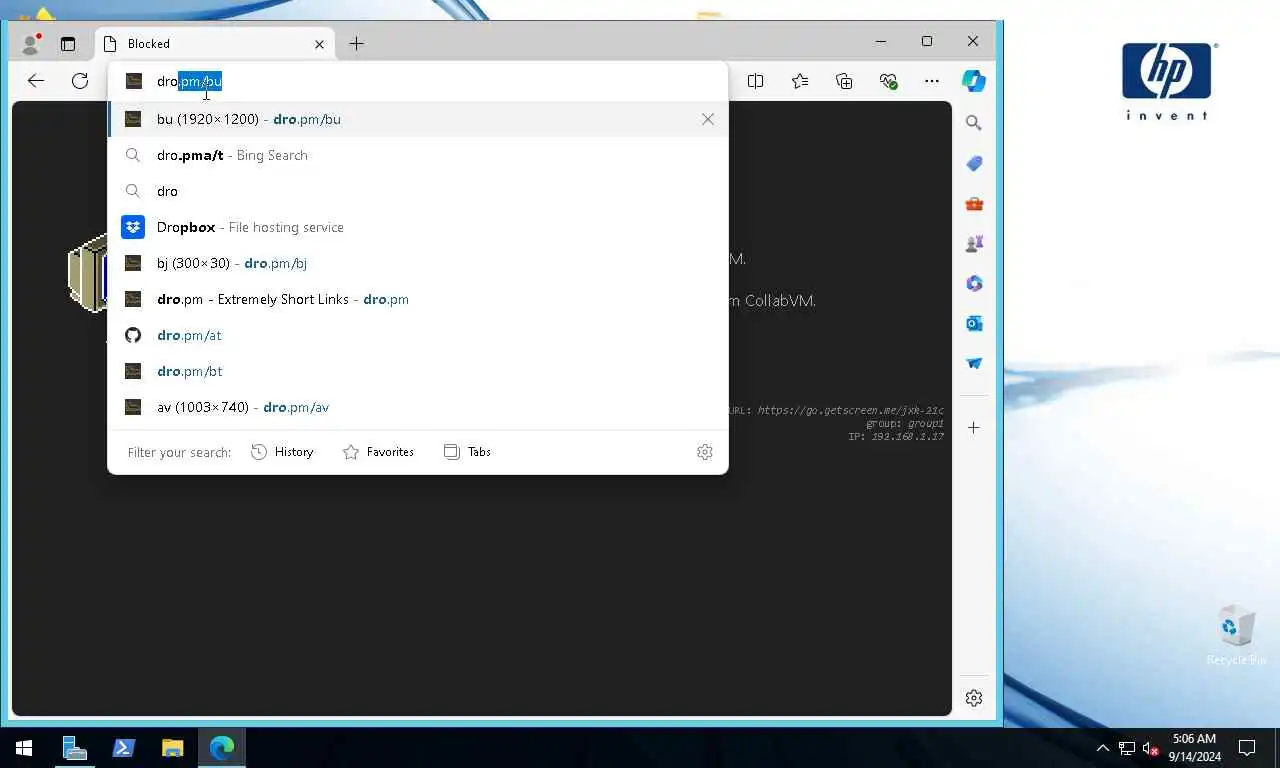Select Dropbox File hosting service suggestion
This screenshot has height=768, width=1280.
(x=418, y=227)
